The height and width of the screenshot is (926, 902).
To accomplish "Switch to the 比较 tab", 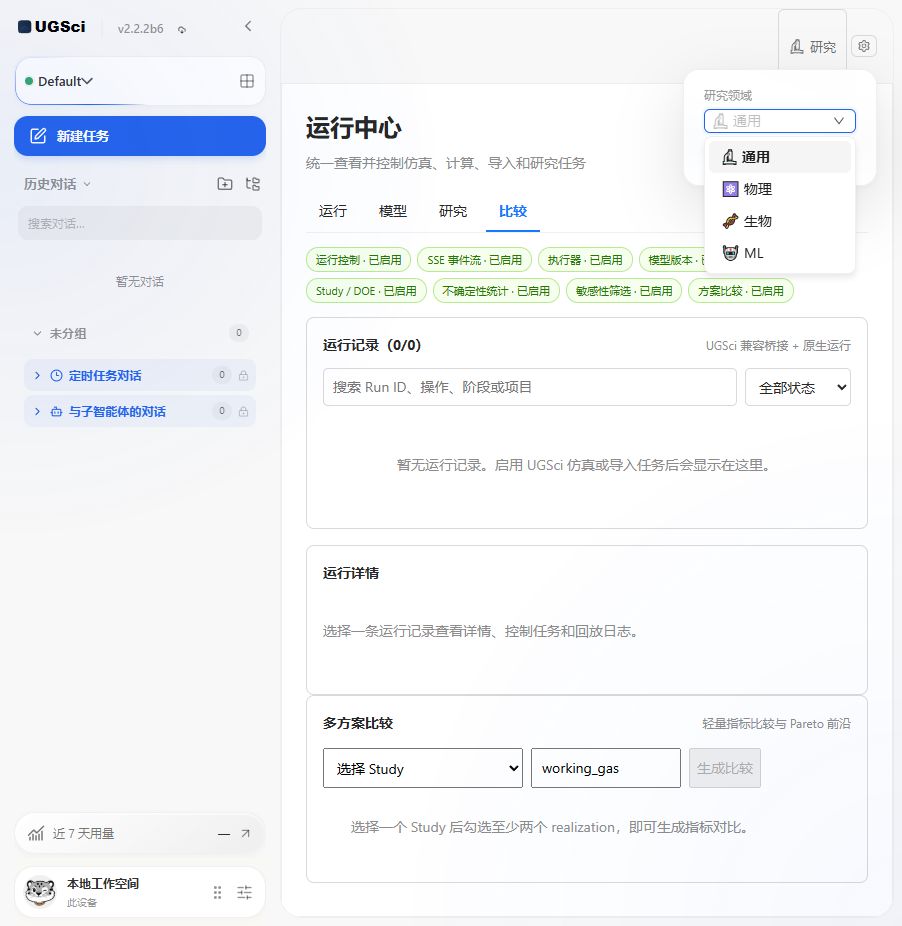I will [x=513, y=211].
